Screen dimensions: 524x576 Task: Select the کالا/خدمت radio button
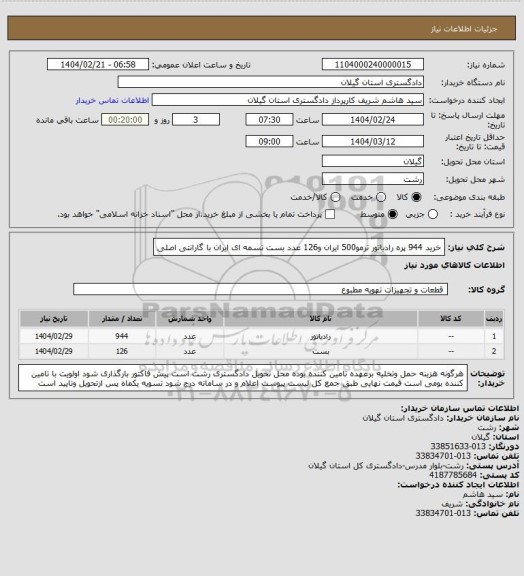pyautogui.click(x=335, y=197)
